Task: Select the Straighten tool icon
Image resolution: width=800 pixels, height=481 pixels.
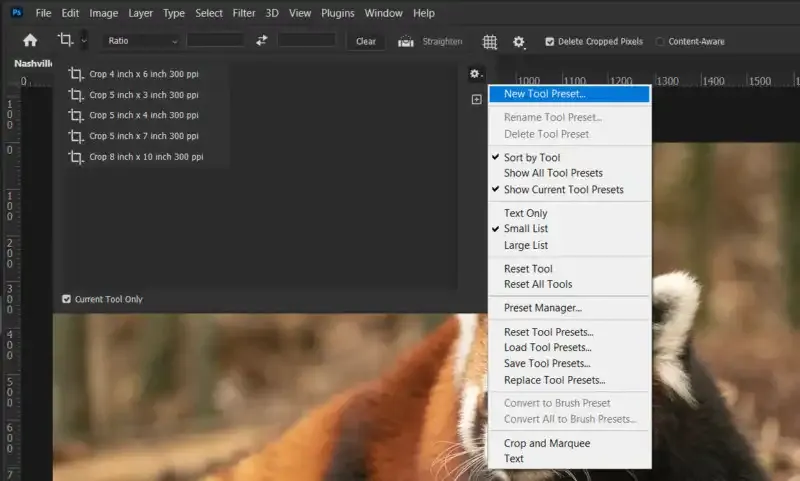Action: pyautogui.click(x=406, y=41)
